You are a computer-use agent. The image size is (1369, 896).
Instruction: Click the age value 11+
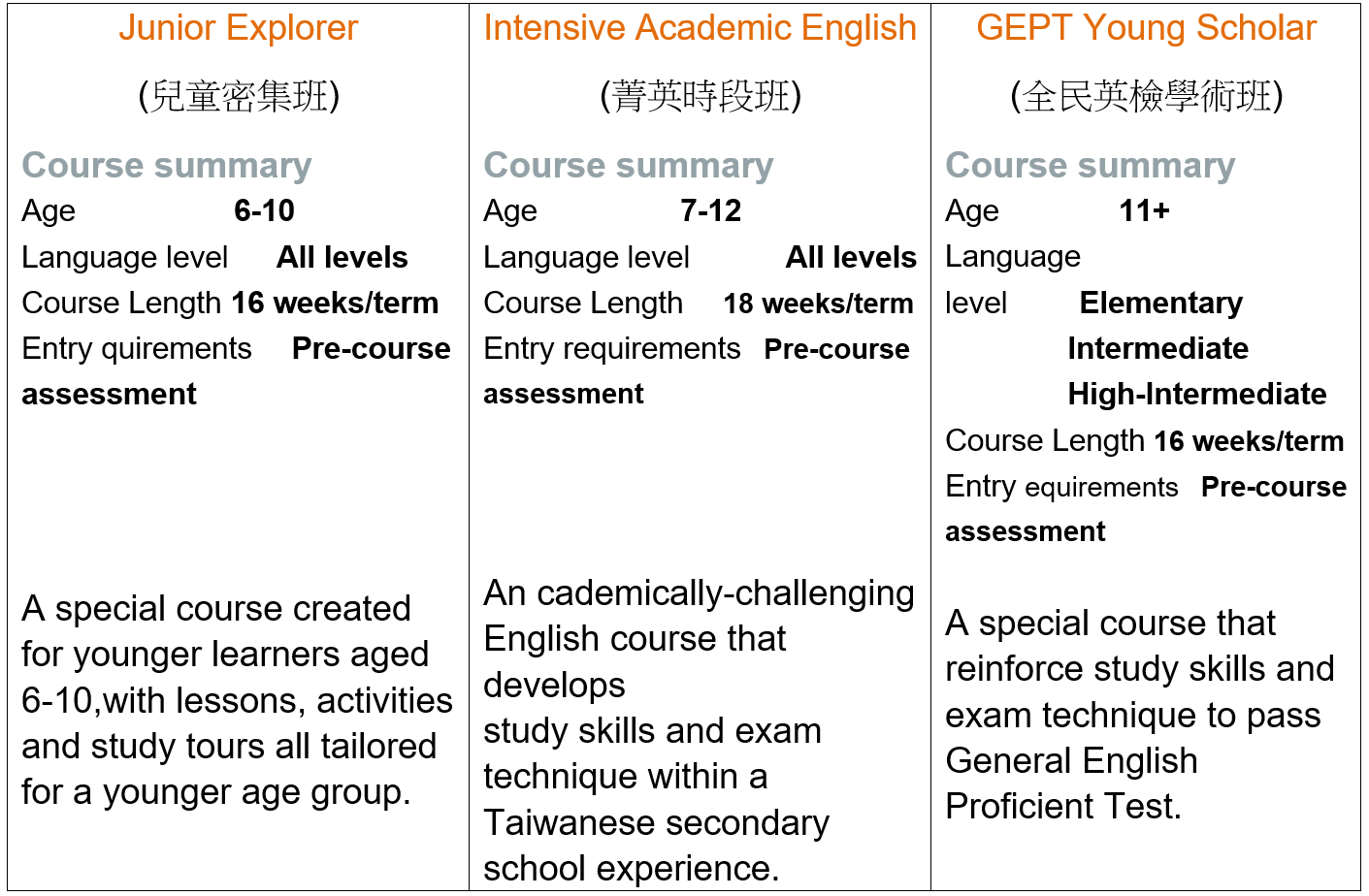click(x=1145, y=210)
